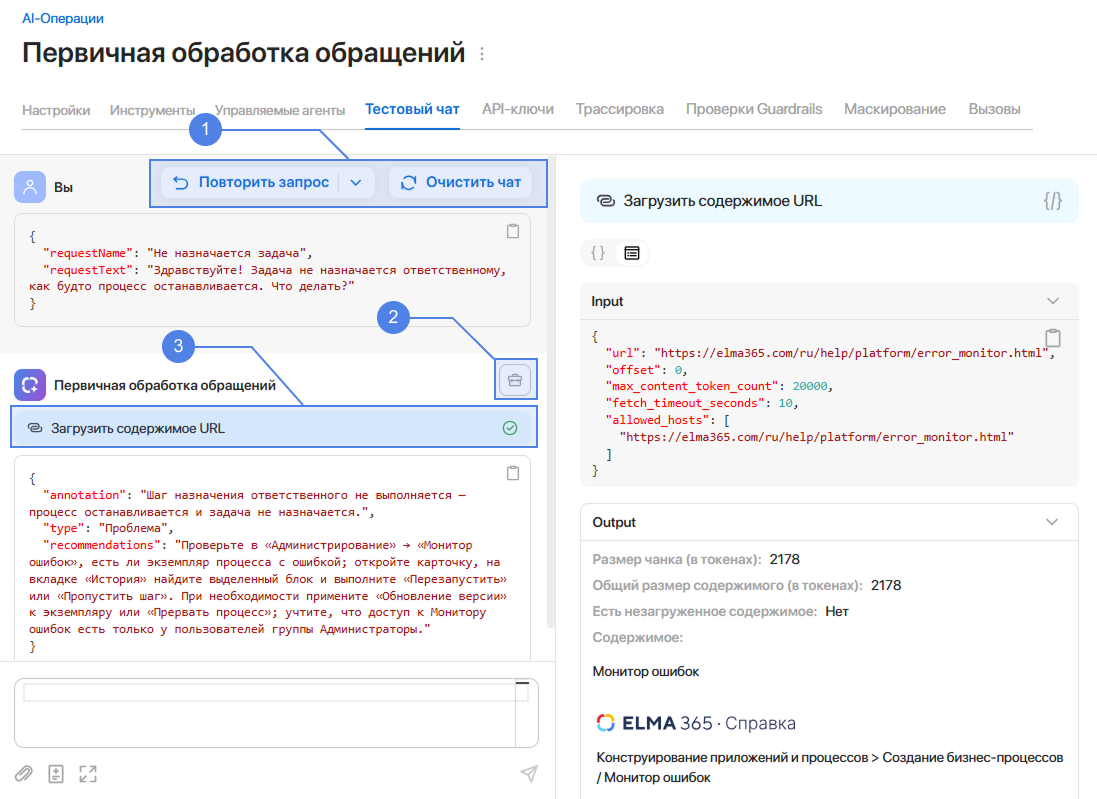Click the chain link icon in right panel header
This screenshot has height=799, width=1097.
tap(605, 201)
